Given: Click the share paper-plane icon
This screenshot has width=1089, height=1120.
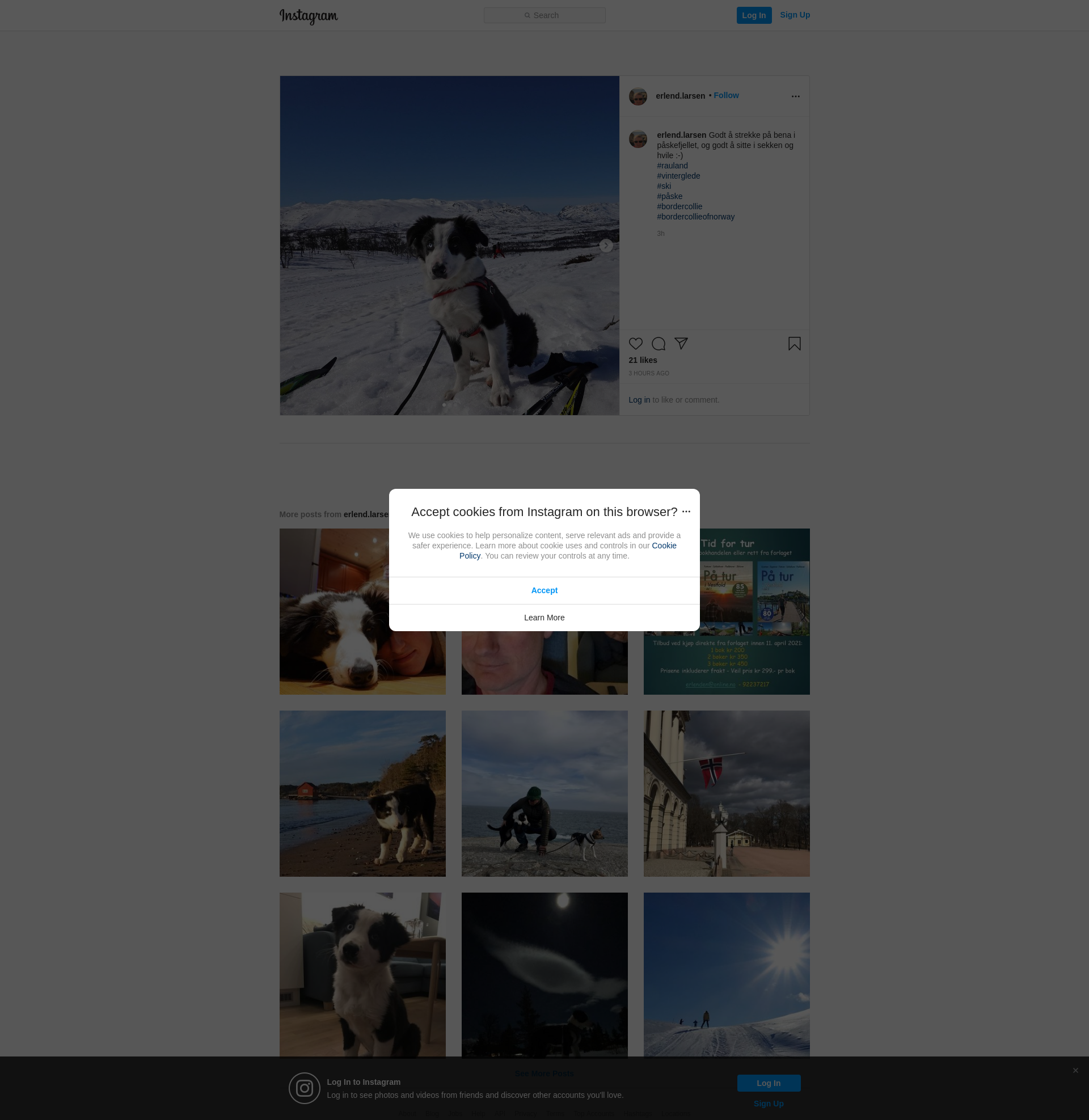Looking at the screenshot, I should point(681,344).
